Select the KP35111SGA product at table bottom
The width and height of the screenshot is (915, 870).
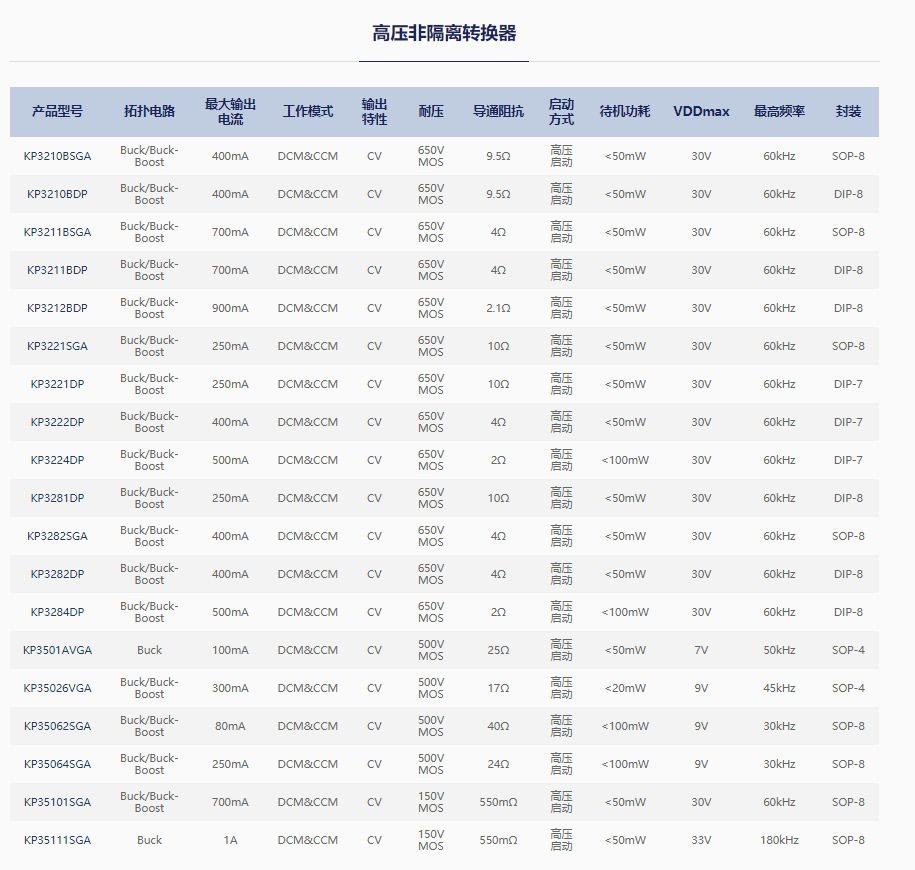click(57, 840)
